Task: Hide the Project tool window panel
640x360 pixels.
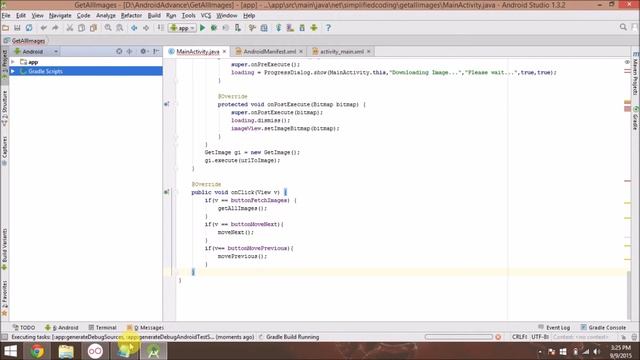Action: tap(156, 51)
